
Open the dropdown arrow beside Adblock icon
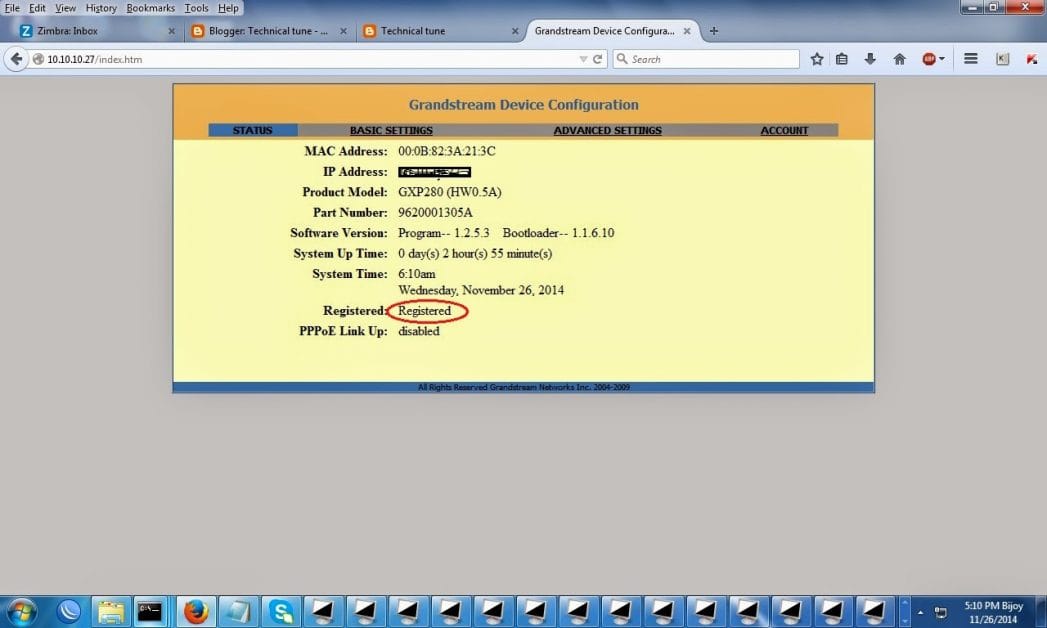942,59
